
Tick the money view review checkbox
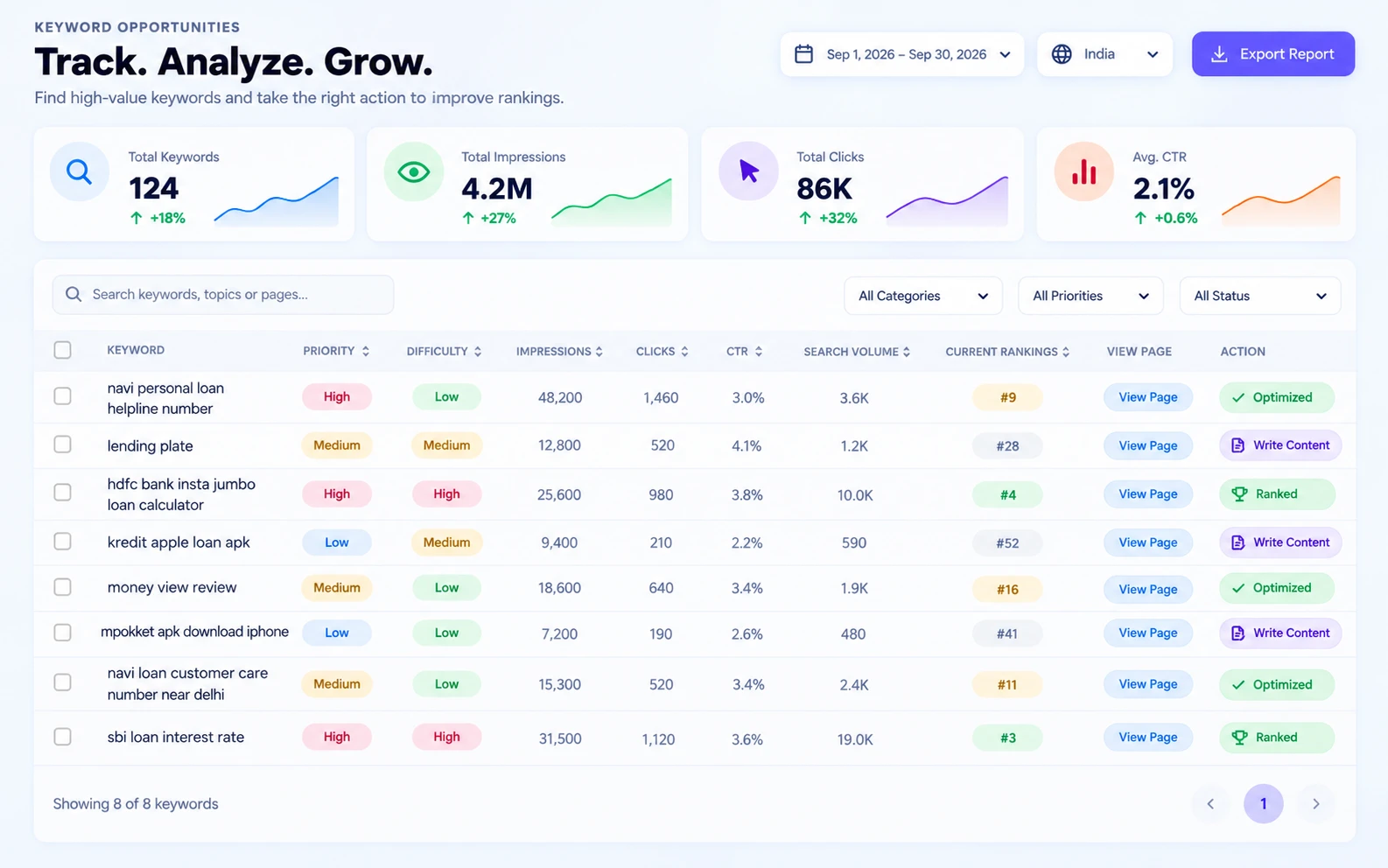62,587
